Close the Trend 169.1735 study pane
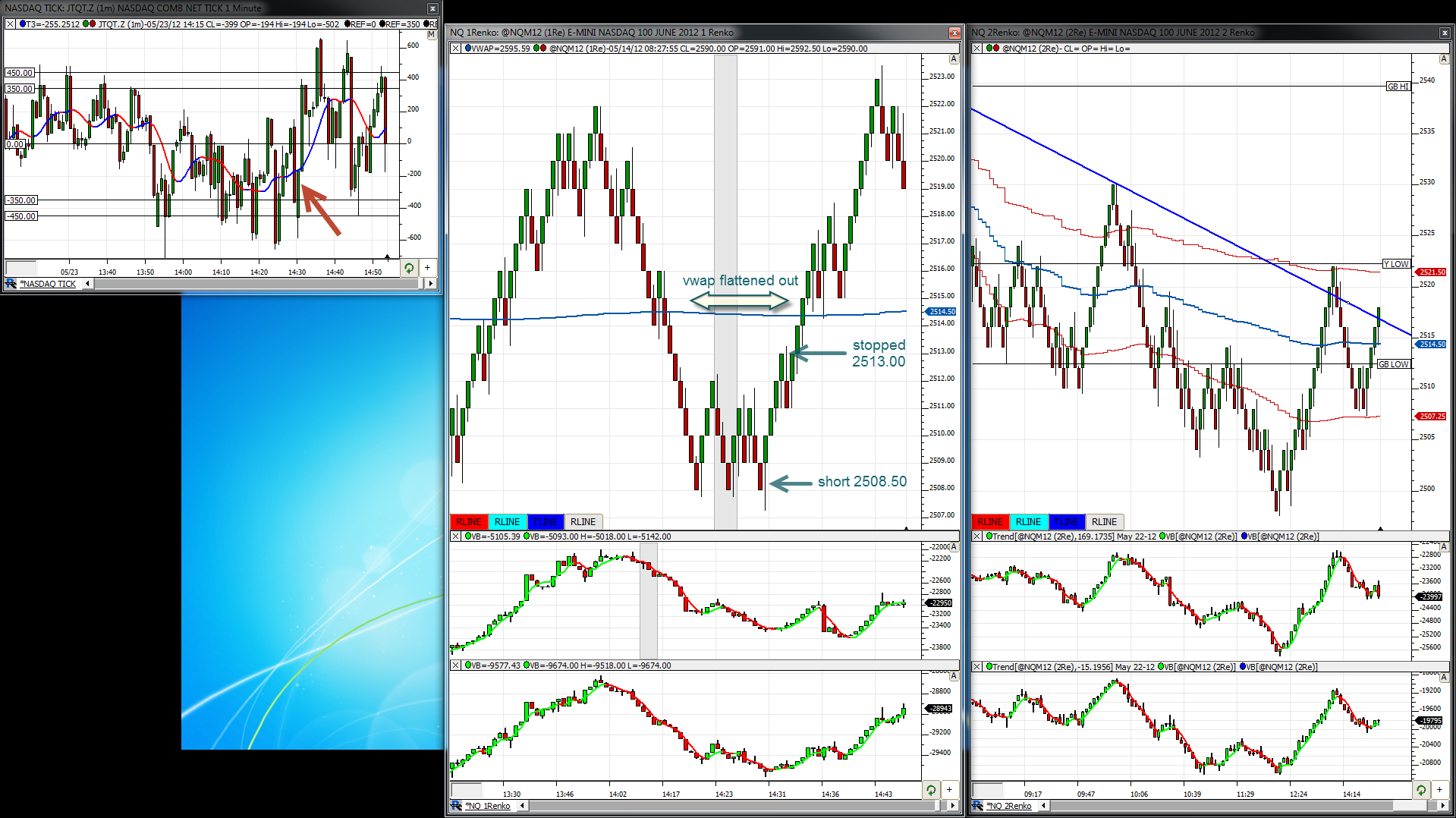 click(977, 536)
